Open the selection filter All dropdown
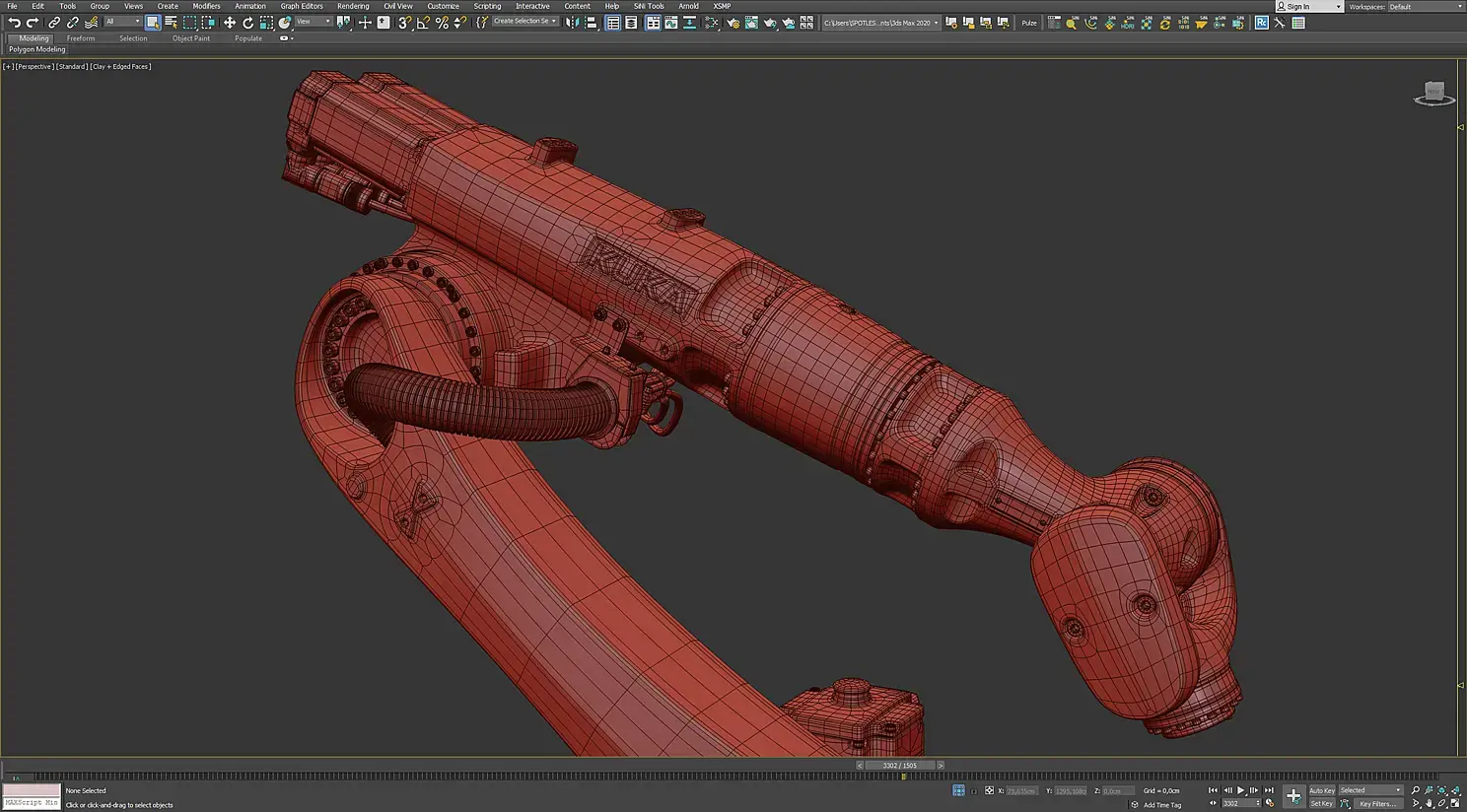The height and width of the screenshot is (812, 1467). [122, 22]
